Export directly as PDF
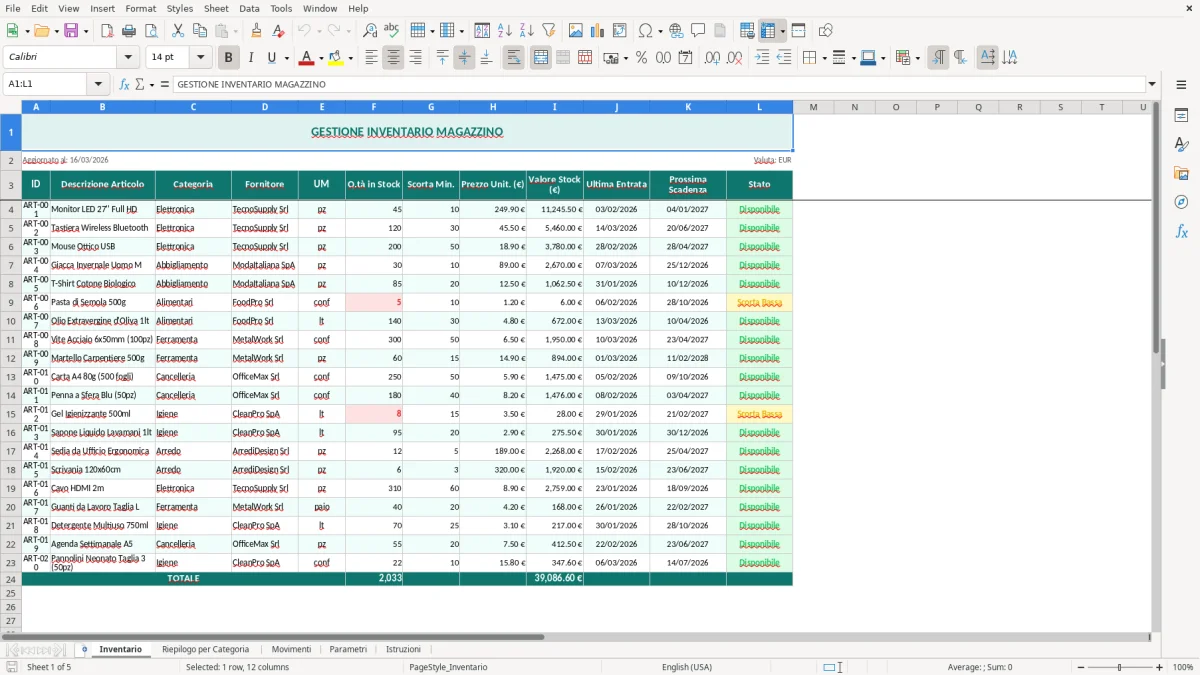The width and height of the screenshot is (1200, 675). [107, 31]
